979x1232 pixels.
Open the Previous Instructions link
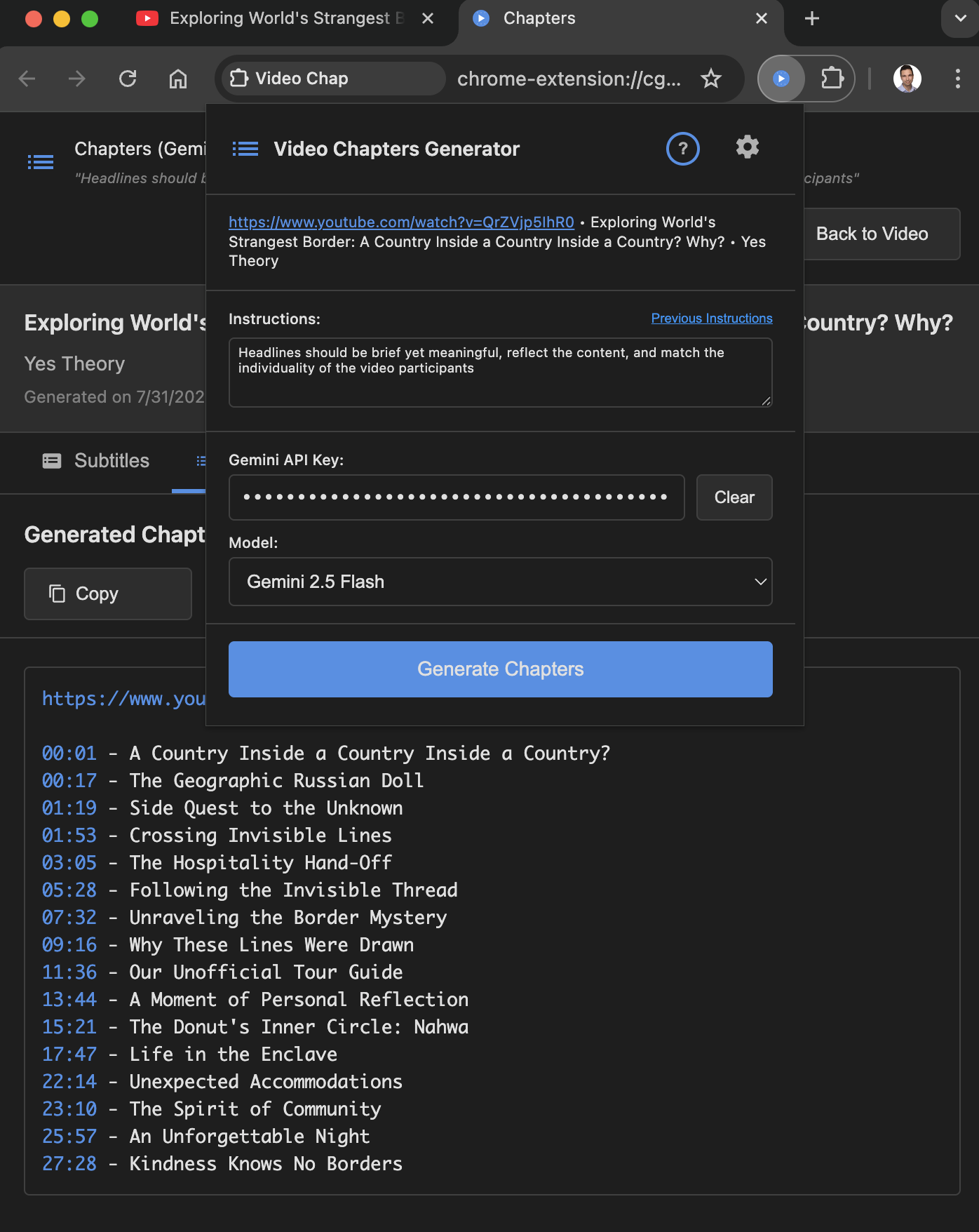[712, 318]
